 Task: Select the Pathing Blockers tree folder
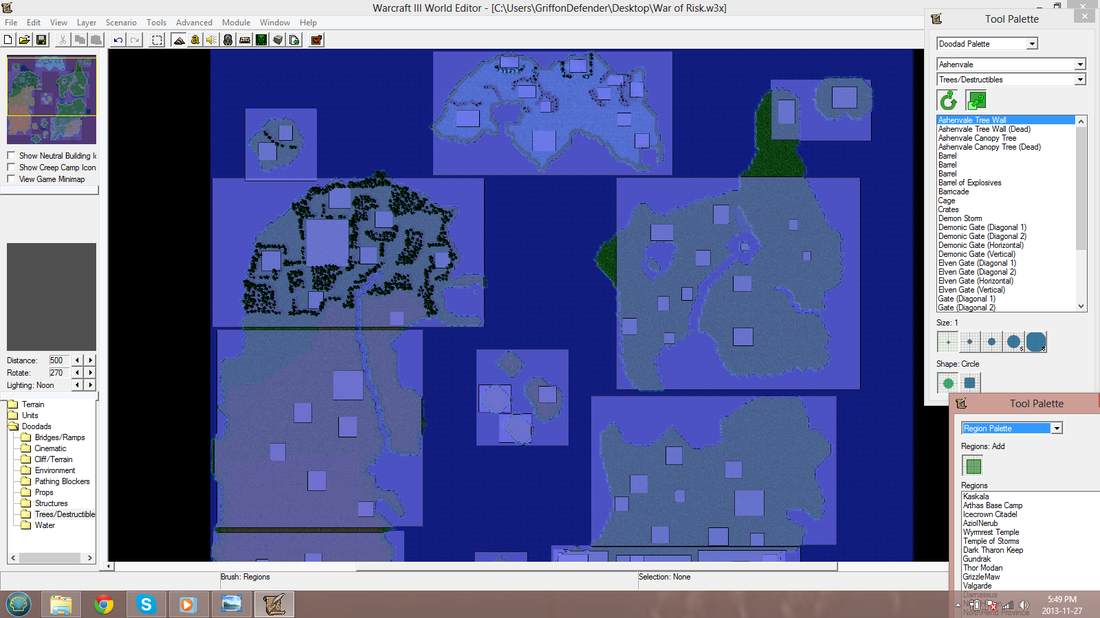62,481
